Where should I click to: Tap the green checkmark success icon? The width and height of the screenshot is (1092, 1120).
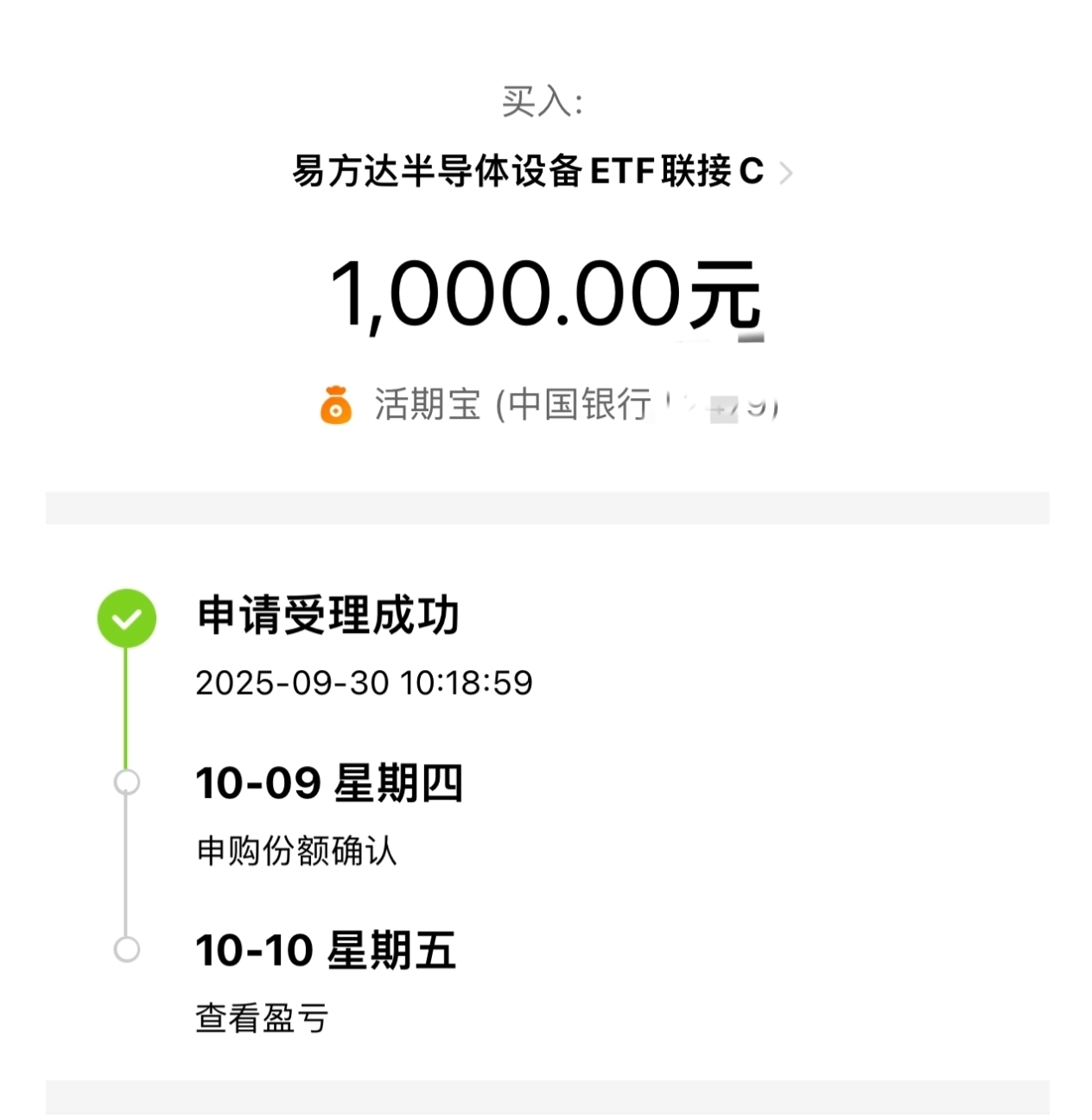point(126,618)
